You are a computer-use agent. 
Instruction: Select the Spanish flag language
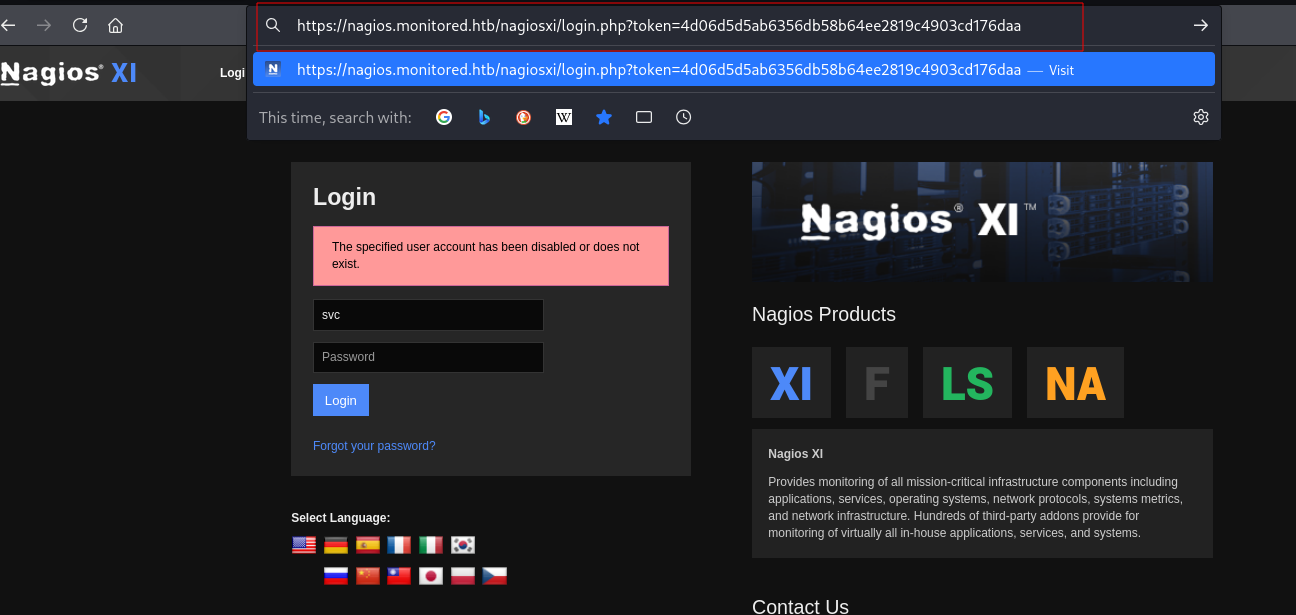[x=368, y=545]
